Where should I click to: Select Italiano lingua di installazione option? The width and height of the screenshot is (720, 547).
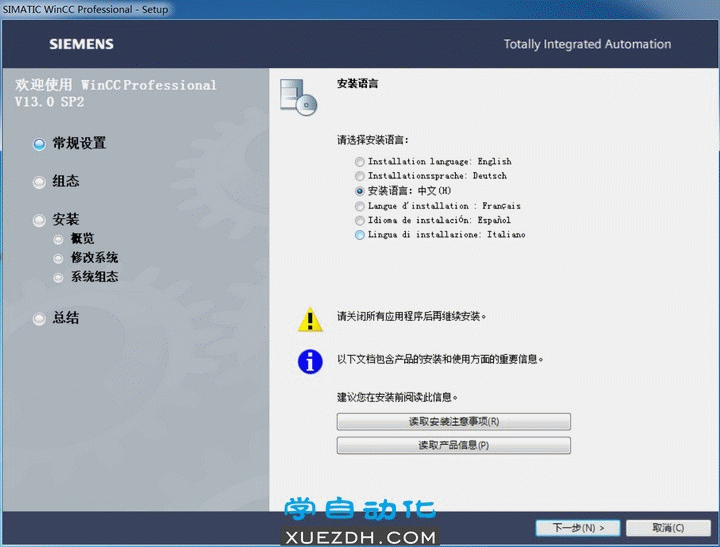click(x=360, y=235)
